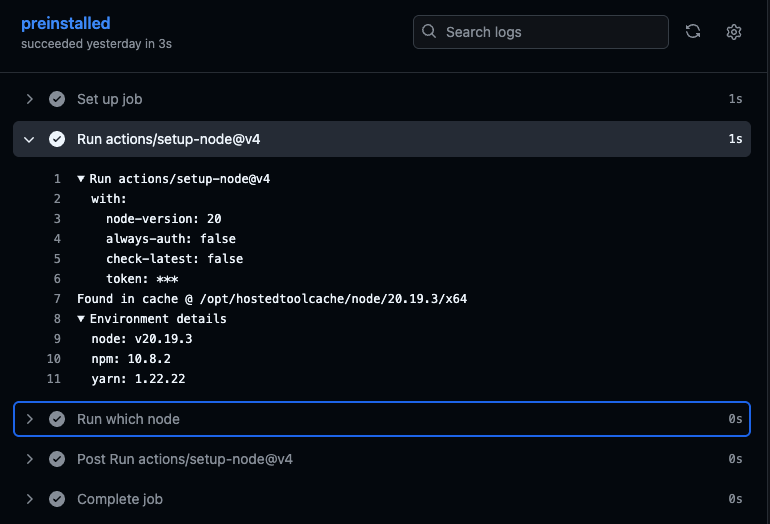Focus the Search logs input field
This screenshot has height=524, width=770.
[541, 32]
